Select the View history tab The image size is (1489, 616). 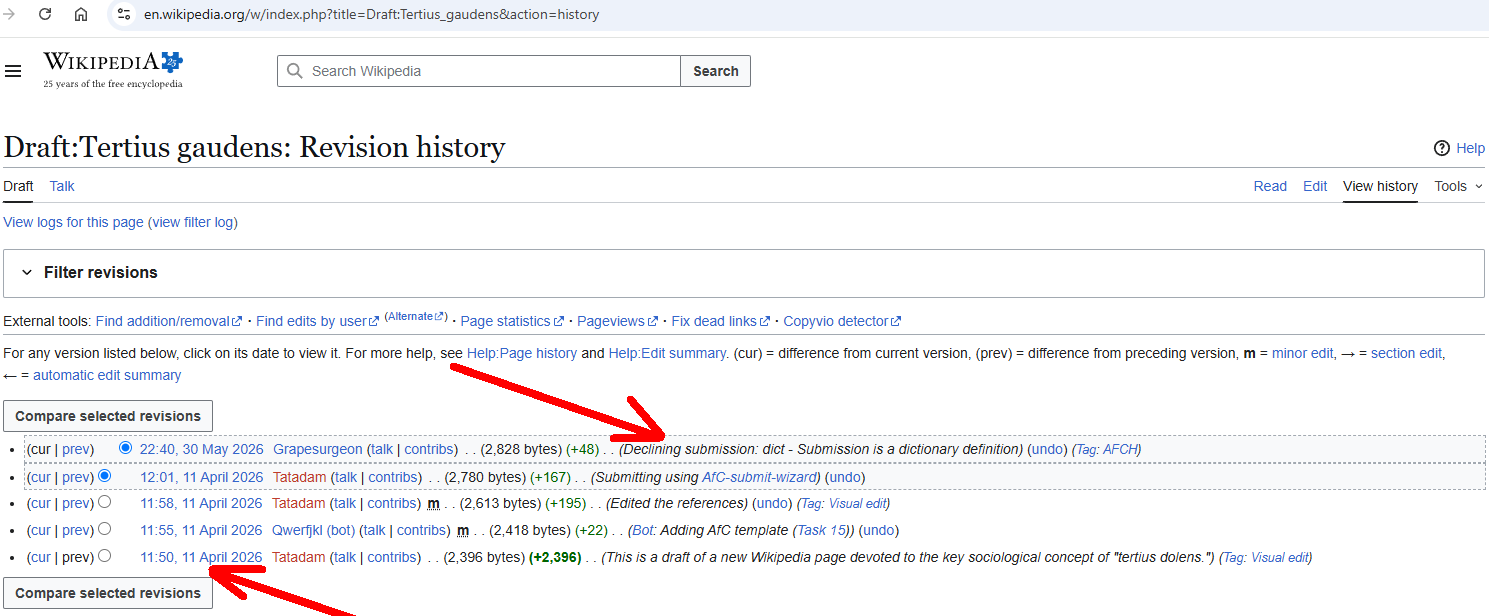click(1380, 186)
